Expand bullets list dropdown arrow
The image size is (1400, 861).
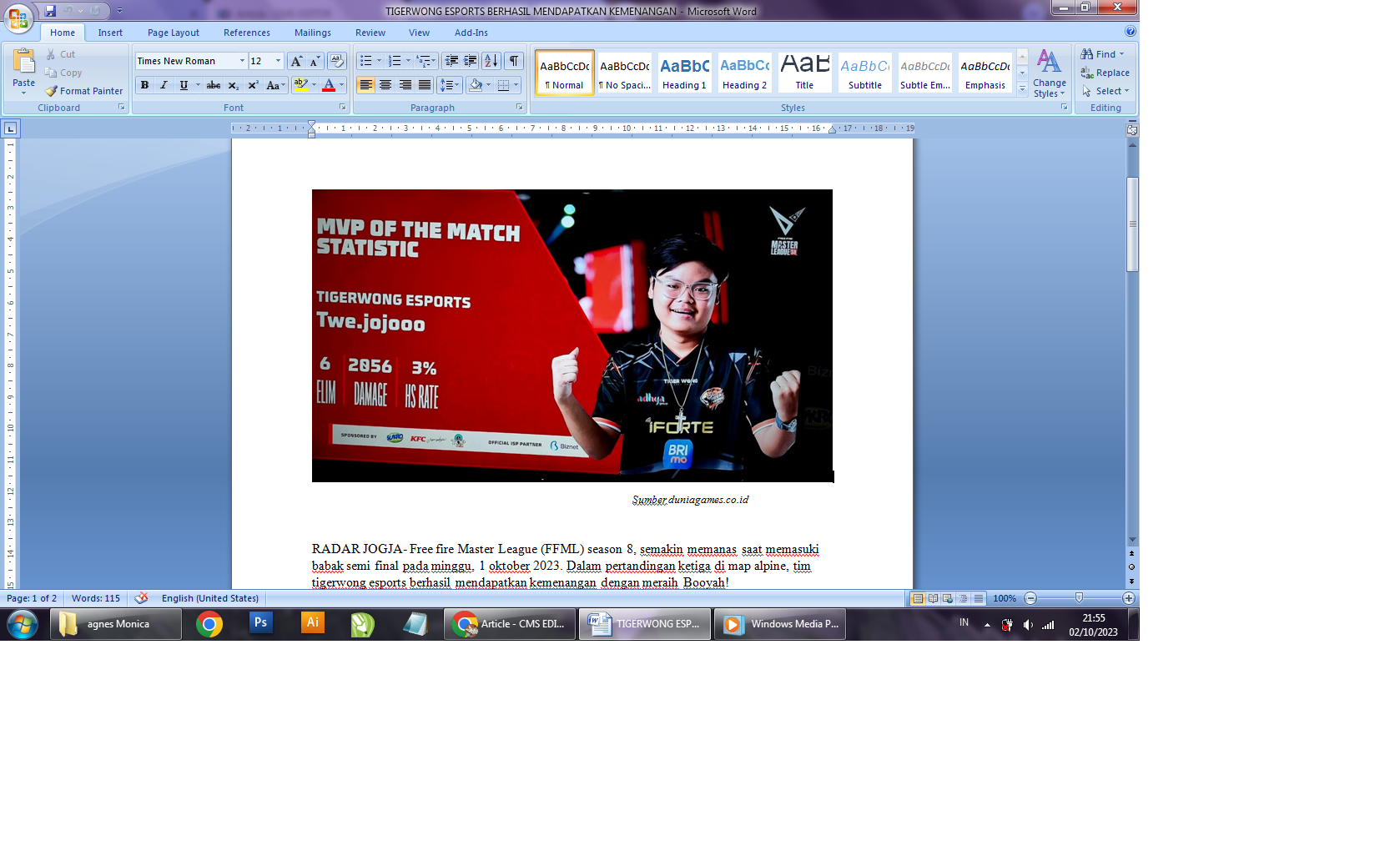tap(379, 61)
